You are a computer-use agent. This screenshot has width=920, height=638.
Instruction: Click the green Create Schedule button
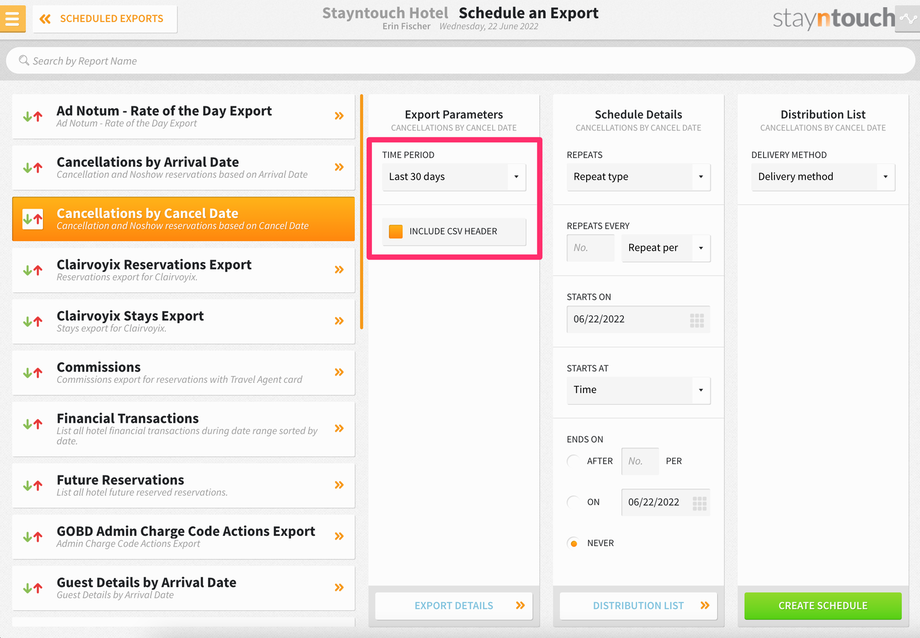tap(823, 606)
